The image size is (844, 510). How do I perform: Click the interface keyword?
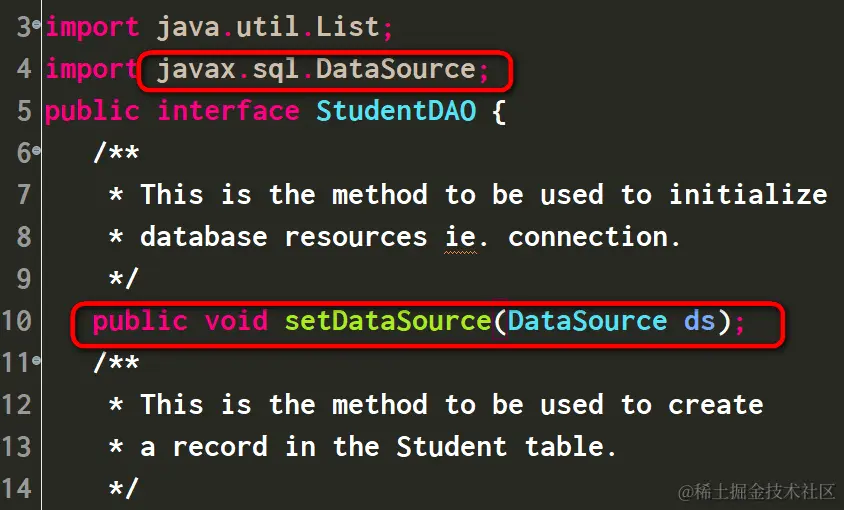coord(228,111)
